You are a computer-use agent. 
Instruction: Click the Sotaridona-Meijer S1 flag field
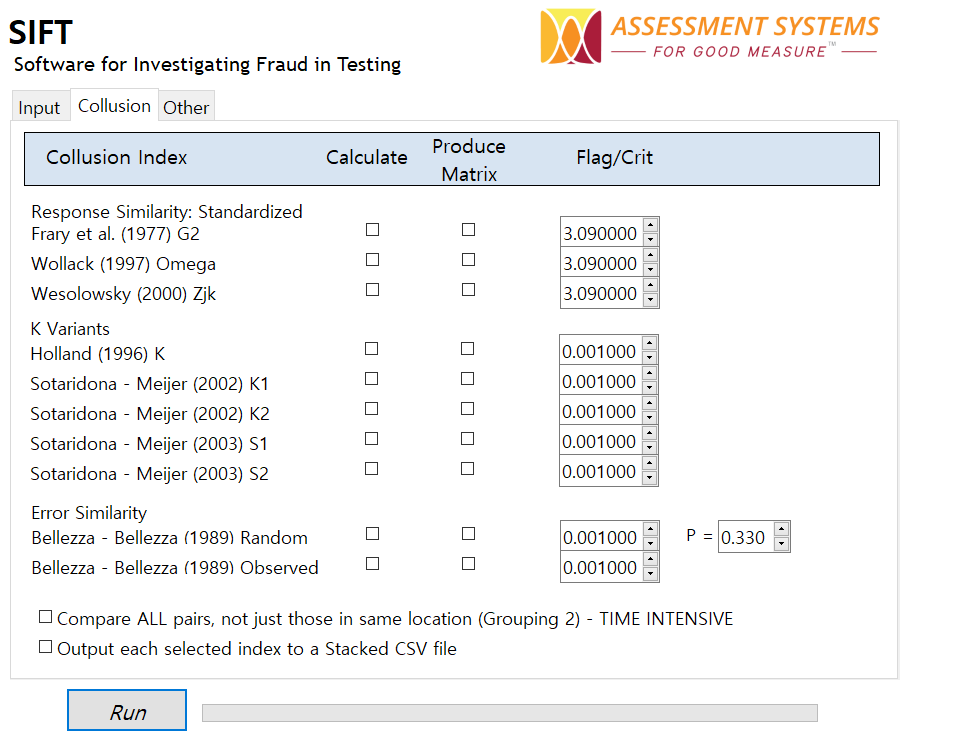pos(601,441)
